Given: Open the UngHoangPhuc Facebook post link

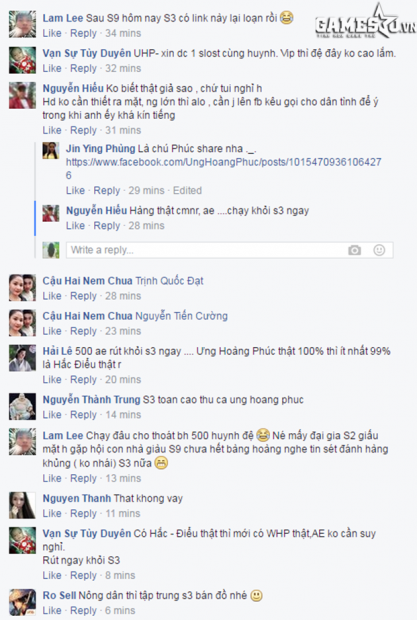Looking at the screenshot, I should 223,168.
